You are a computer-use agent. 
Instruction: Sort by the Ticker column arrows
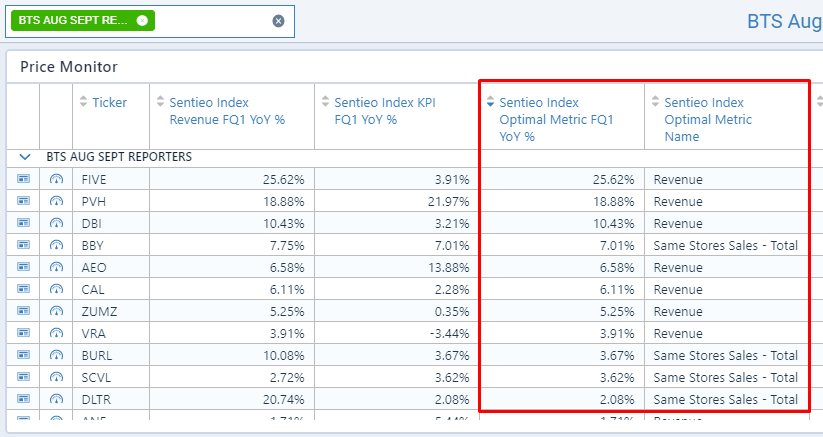point(83,101)
